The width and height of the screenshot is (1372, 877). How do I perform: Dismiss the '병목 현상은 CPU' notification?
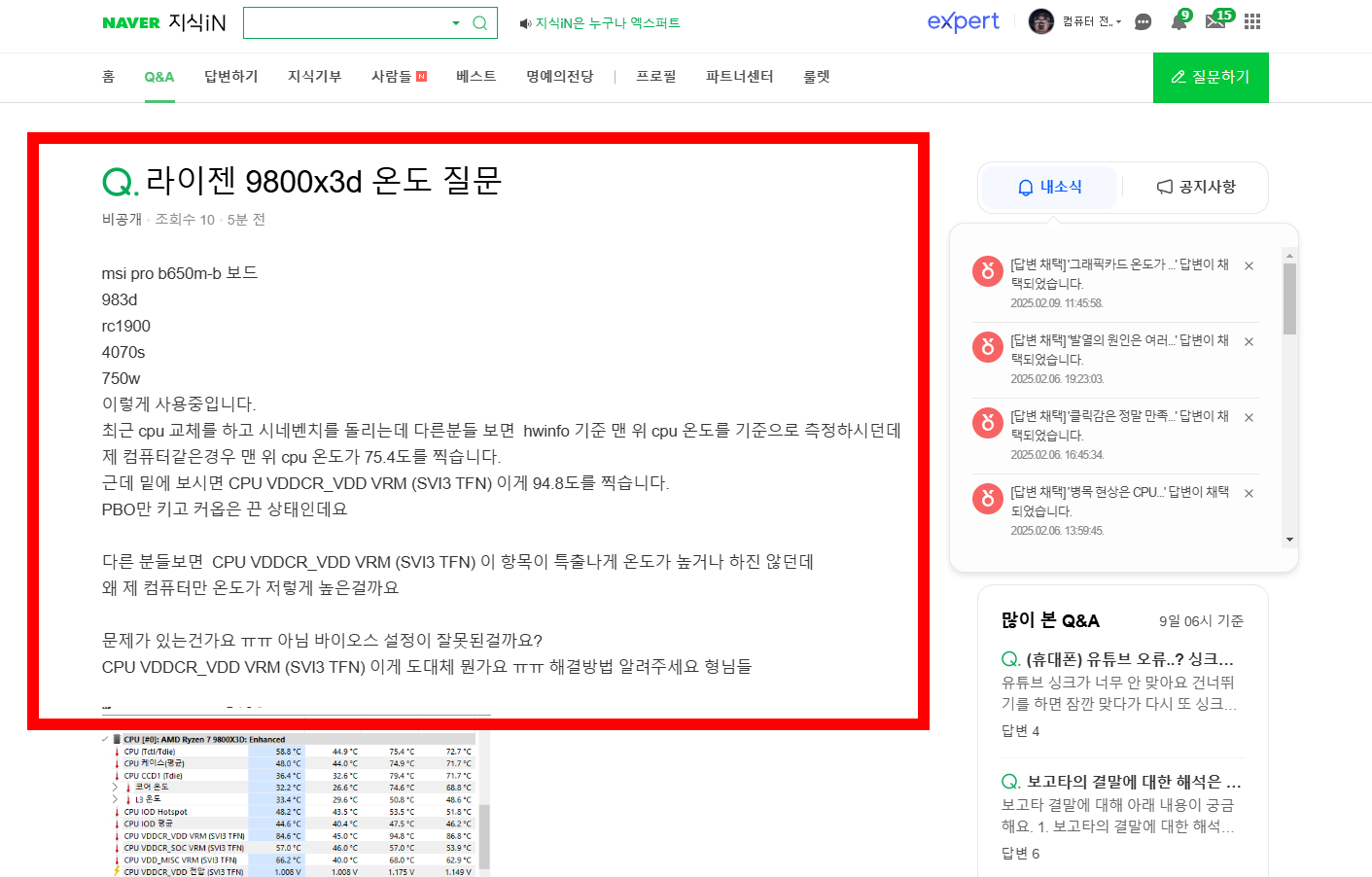[x=1249, y=493]
